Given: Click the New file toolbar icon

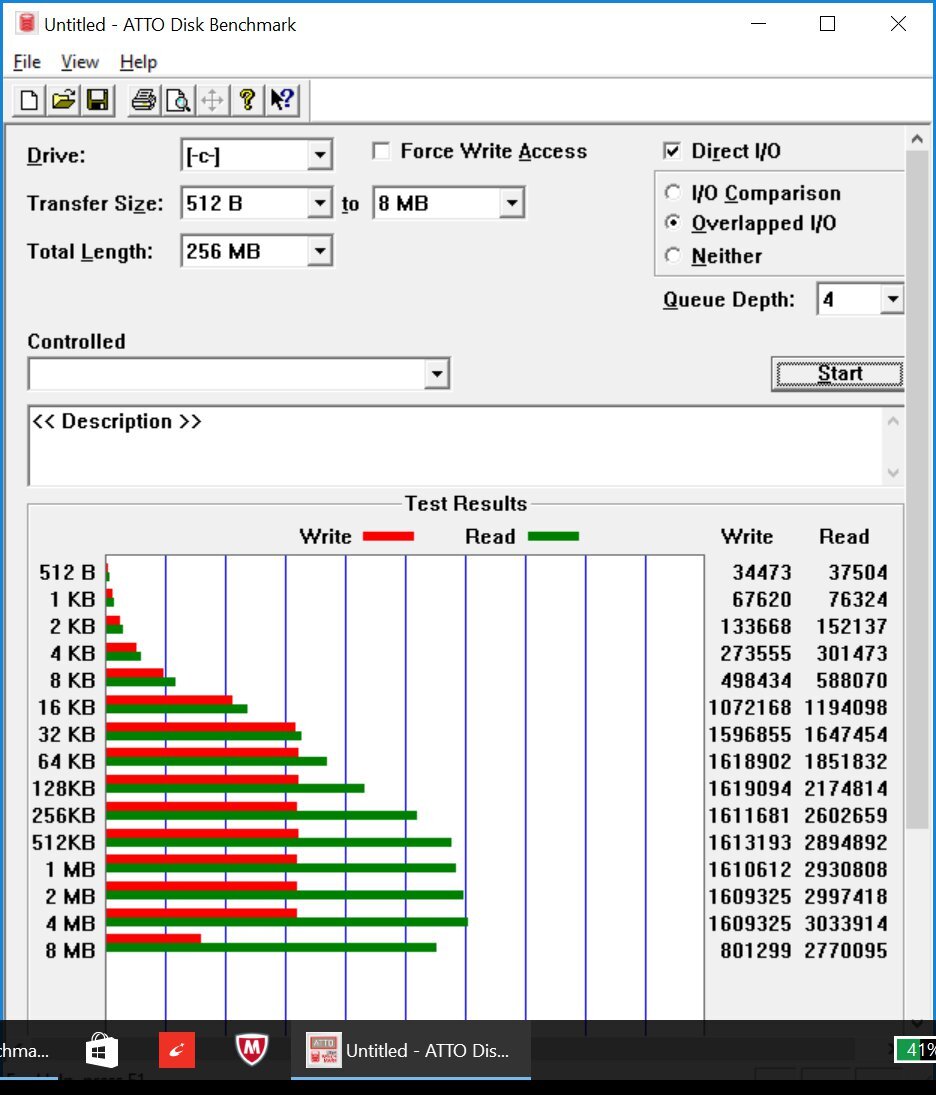Looking at the screenshot, I should [x=30, y=100].
